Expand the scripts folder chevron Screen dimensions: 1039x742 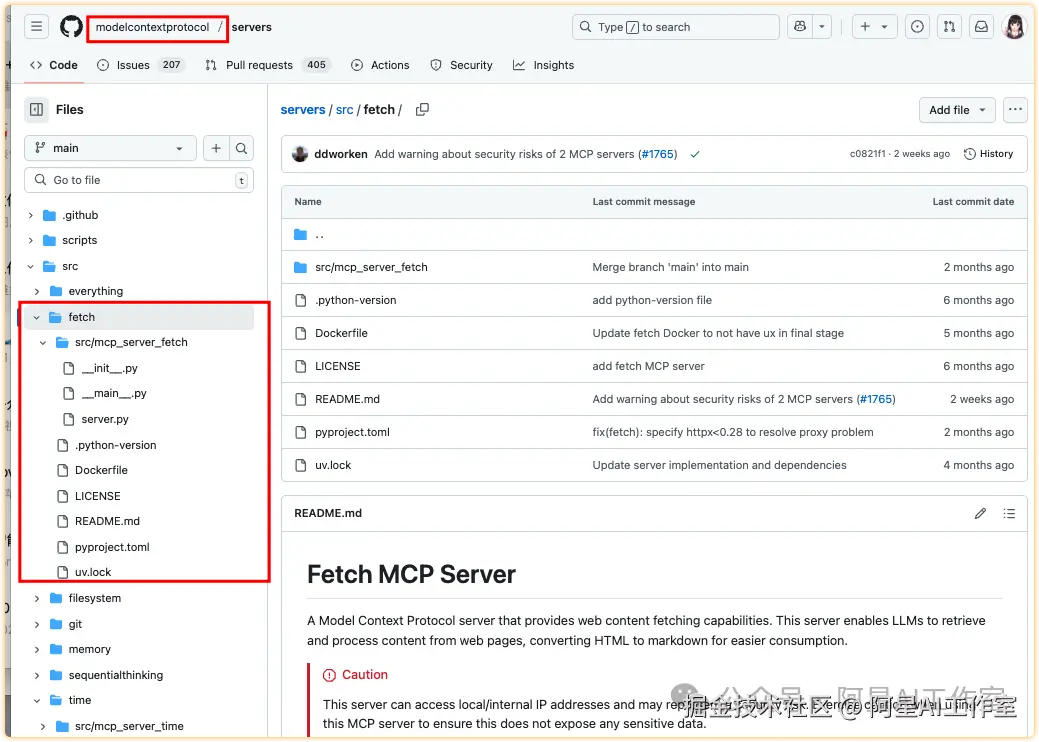[x=30, y=240]
